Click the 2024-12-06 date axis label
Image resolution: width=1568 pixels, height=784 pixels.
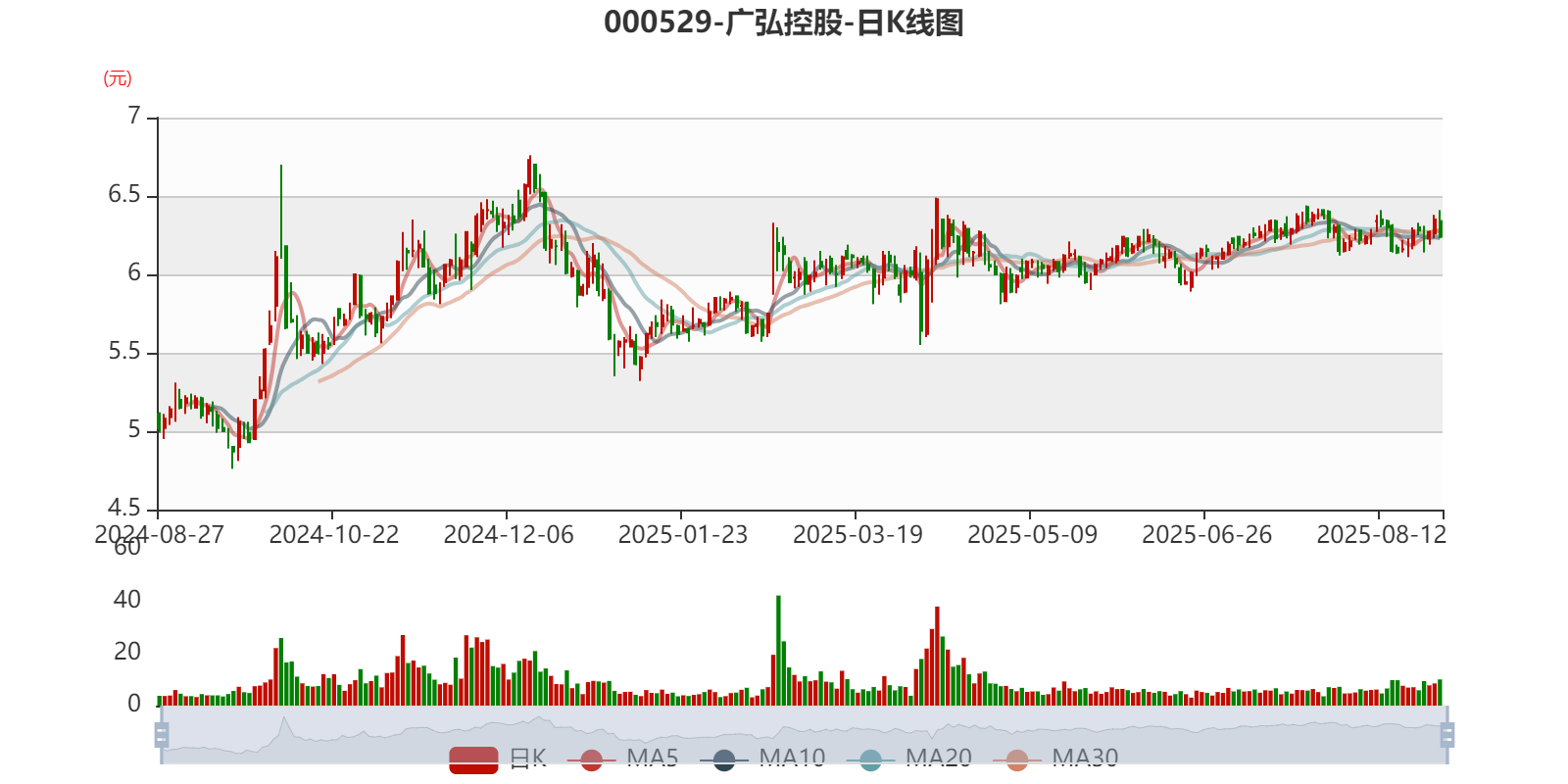click(509, 535)
